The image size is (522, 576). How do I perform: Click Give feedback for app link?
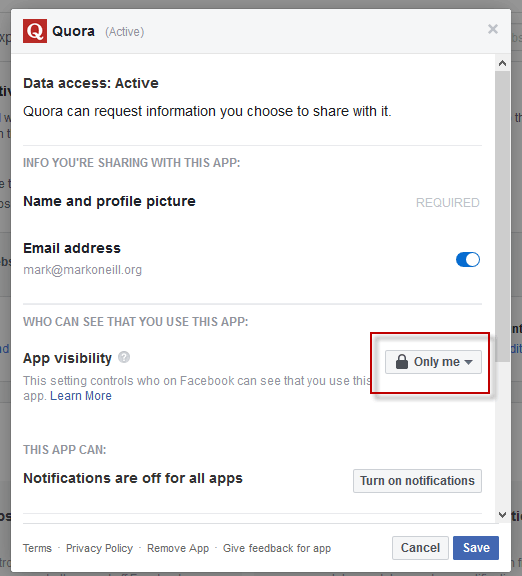[277, 548]
